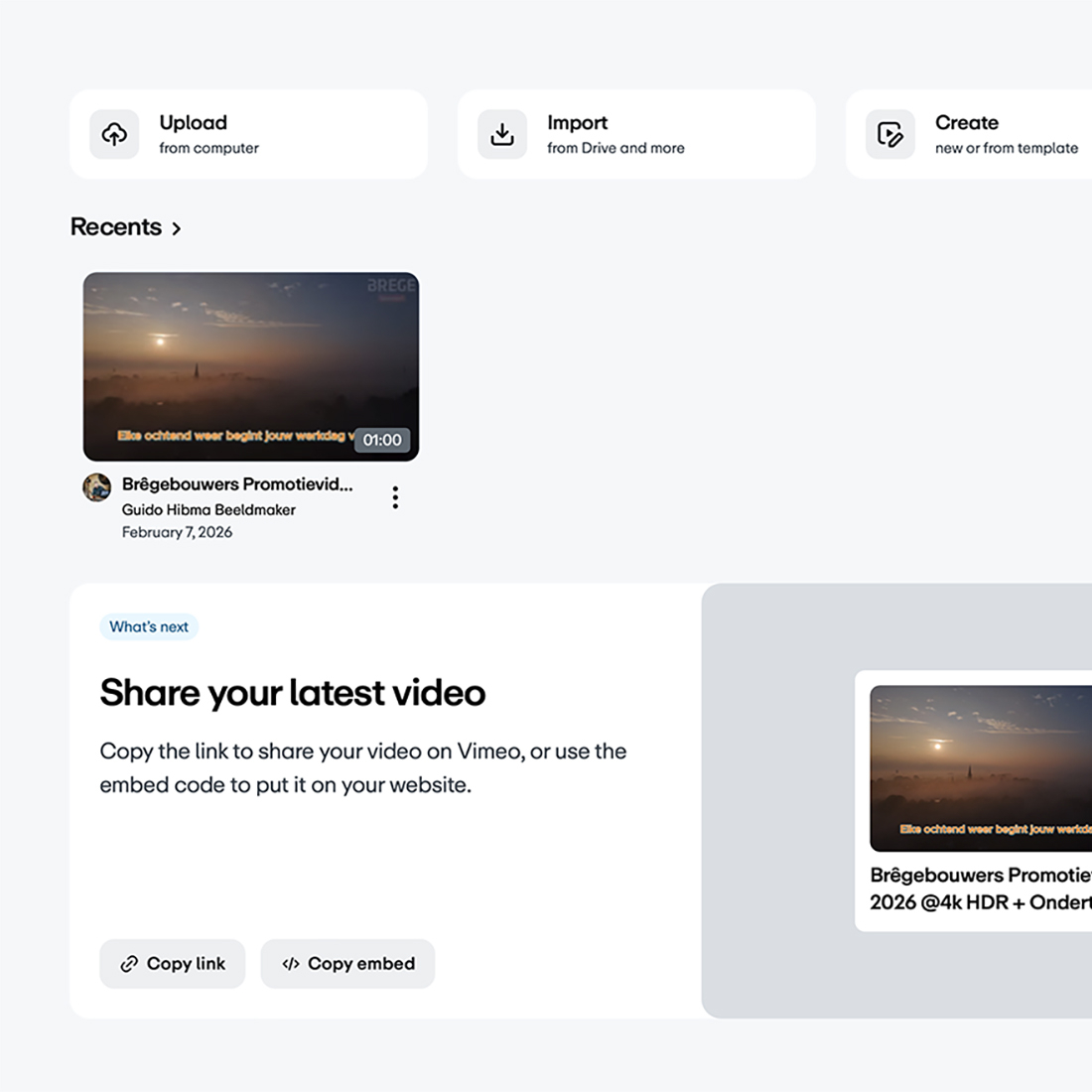Click the Upload cloud arrow icon
The image size is (1092, 1092).
click(114, 134)
